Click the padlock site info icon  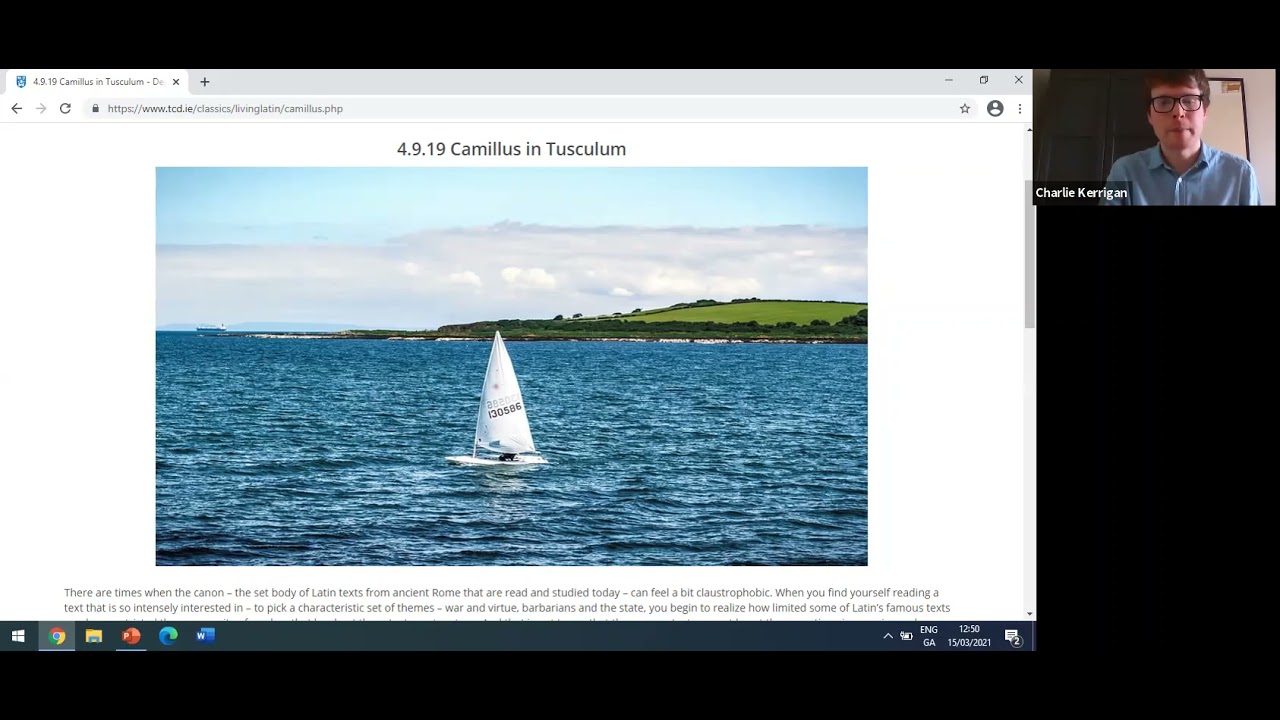[x=96, y=108]
